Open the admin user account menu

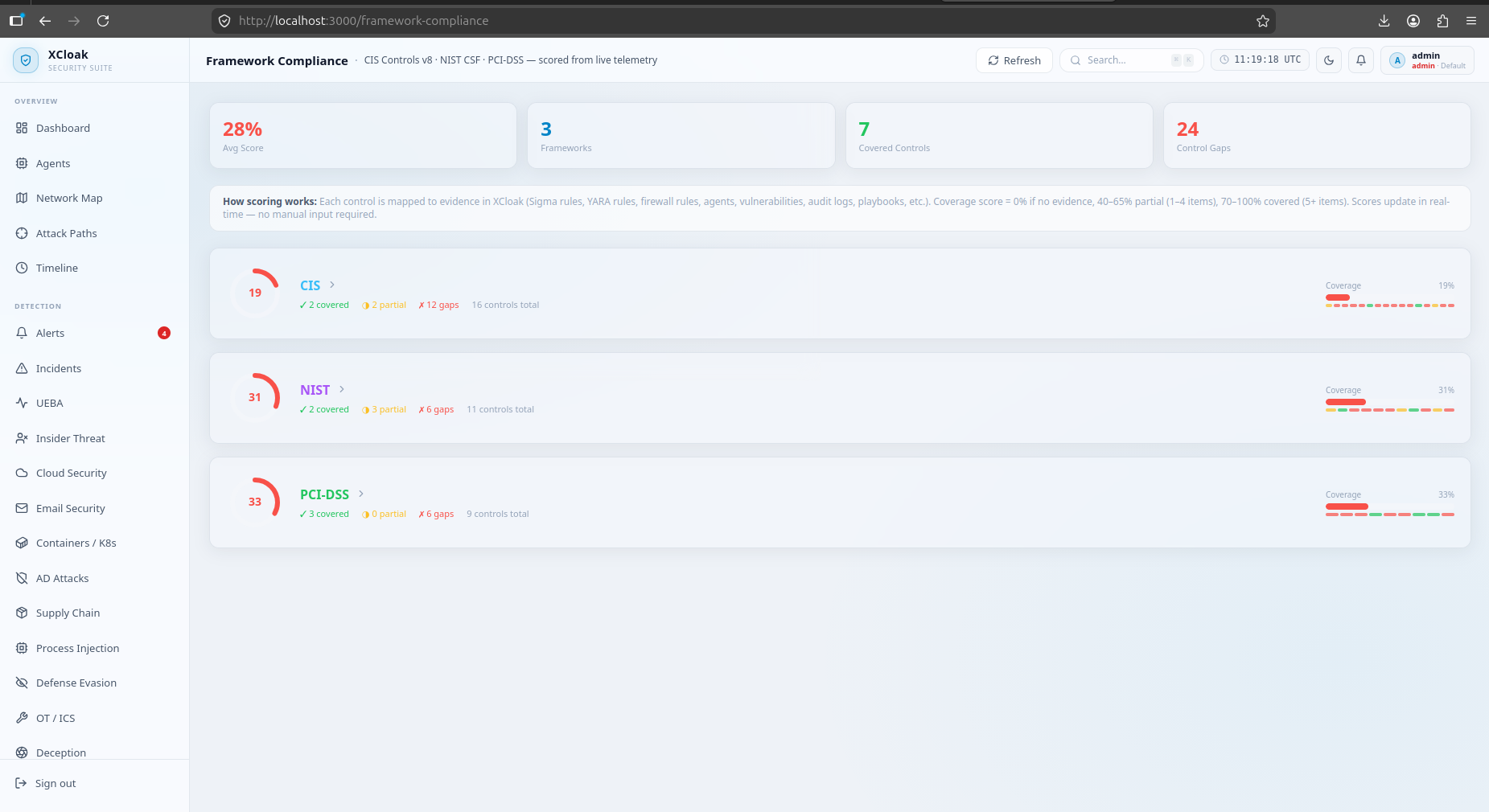1428,60
